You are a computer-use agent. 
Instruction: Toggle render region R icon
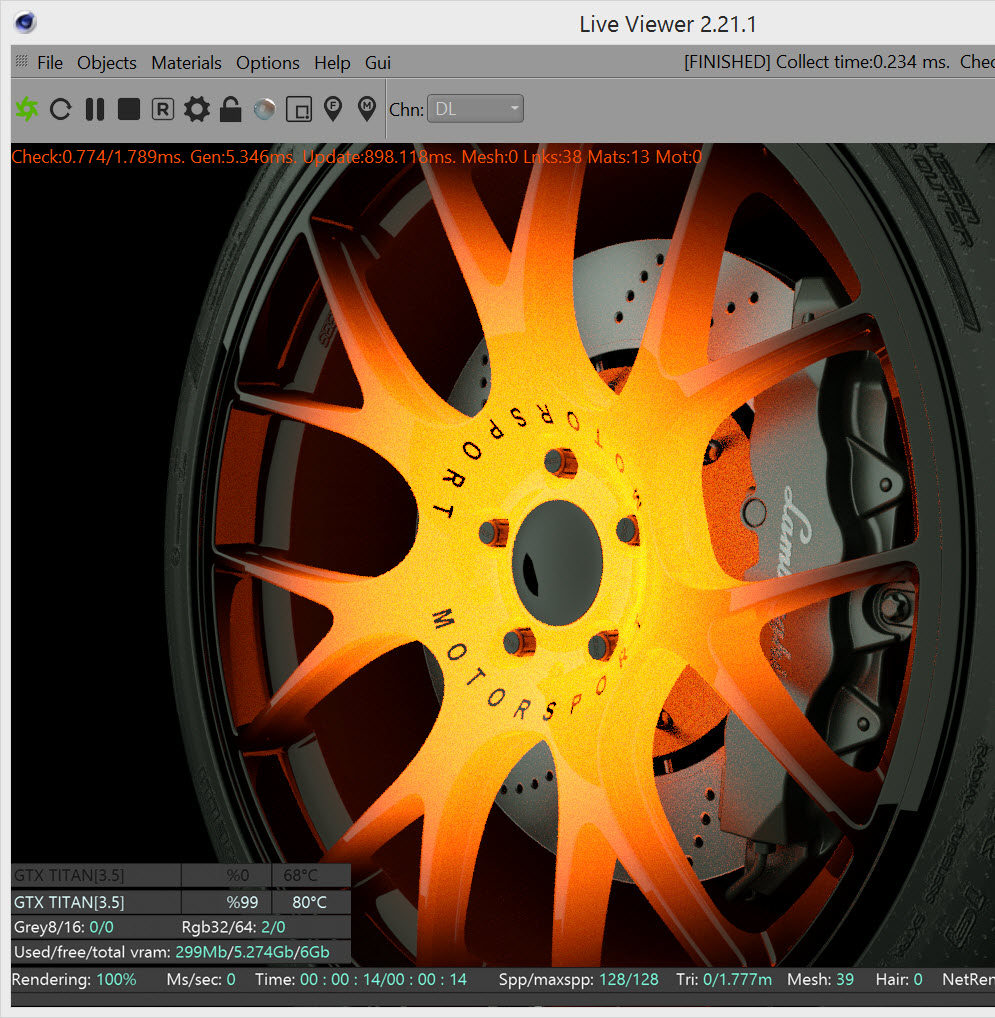coord(162,109)
